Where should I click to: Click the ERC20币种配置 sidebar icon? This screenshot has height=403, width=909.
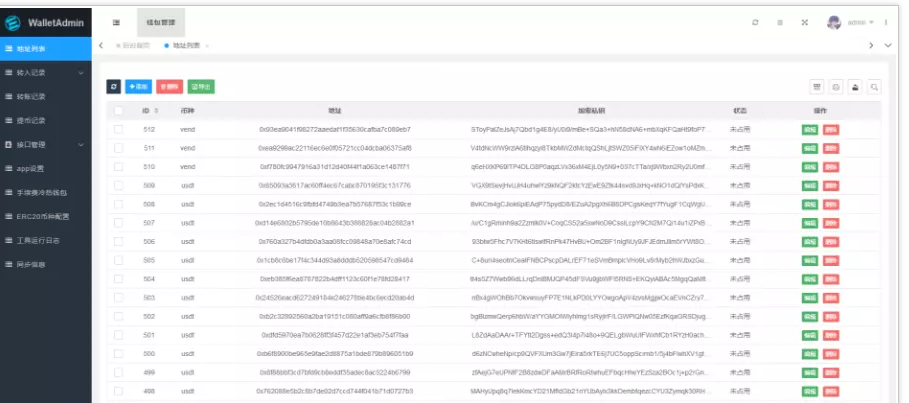(9, 216)
